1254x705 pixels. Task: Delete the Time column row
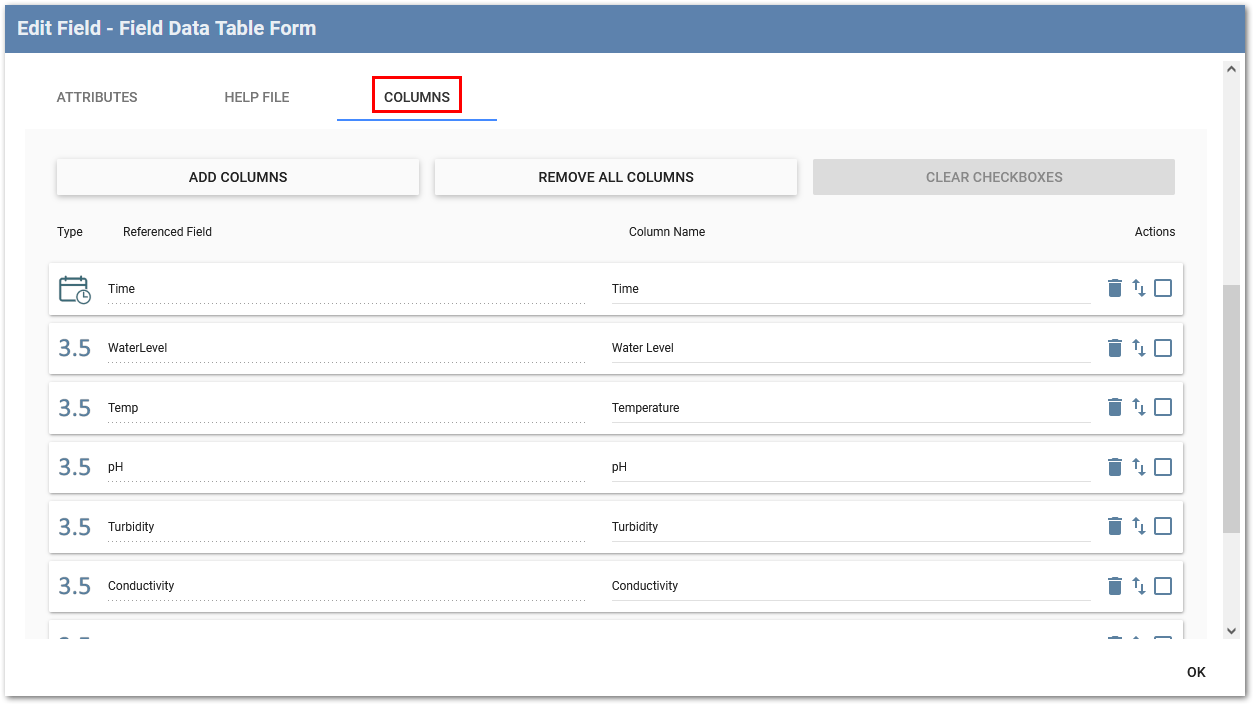[x=1115, y=289]
